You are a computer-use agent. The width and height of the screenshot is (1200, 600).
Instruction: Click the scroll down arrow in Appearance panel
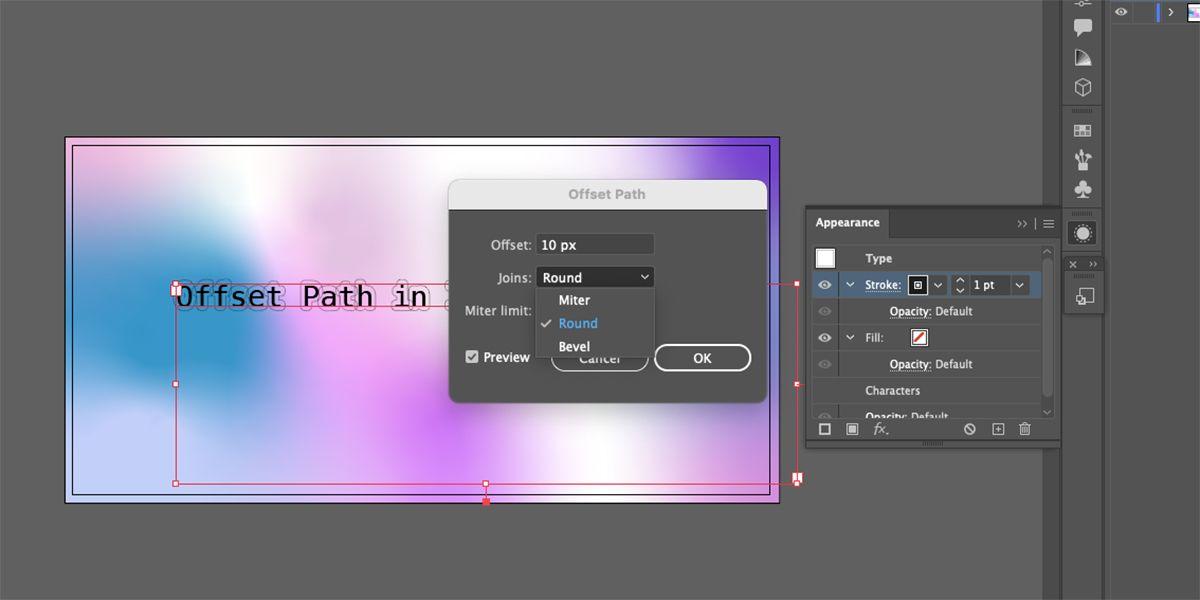coord(1047,411)
